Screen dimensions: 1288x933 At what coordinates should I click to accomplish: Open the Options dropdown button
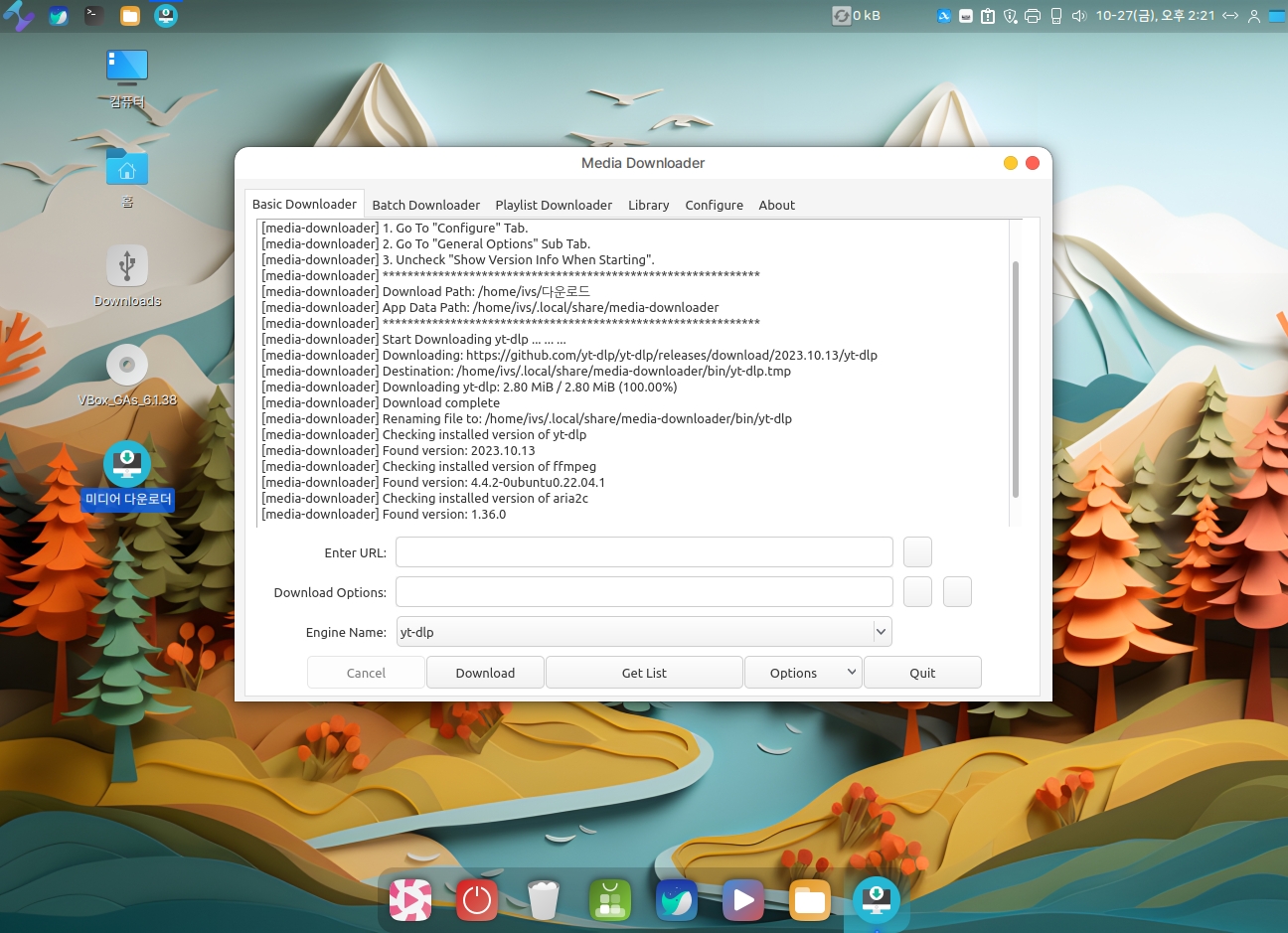[803, 673]
